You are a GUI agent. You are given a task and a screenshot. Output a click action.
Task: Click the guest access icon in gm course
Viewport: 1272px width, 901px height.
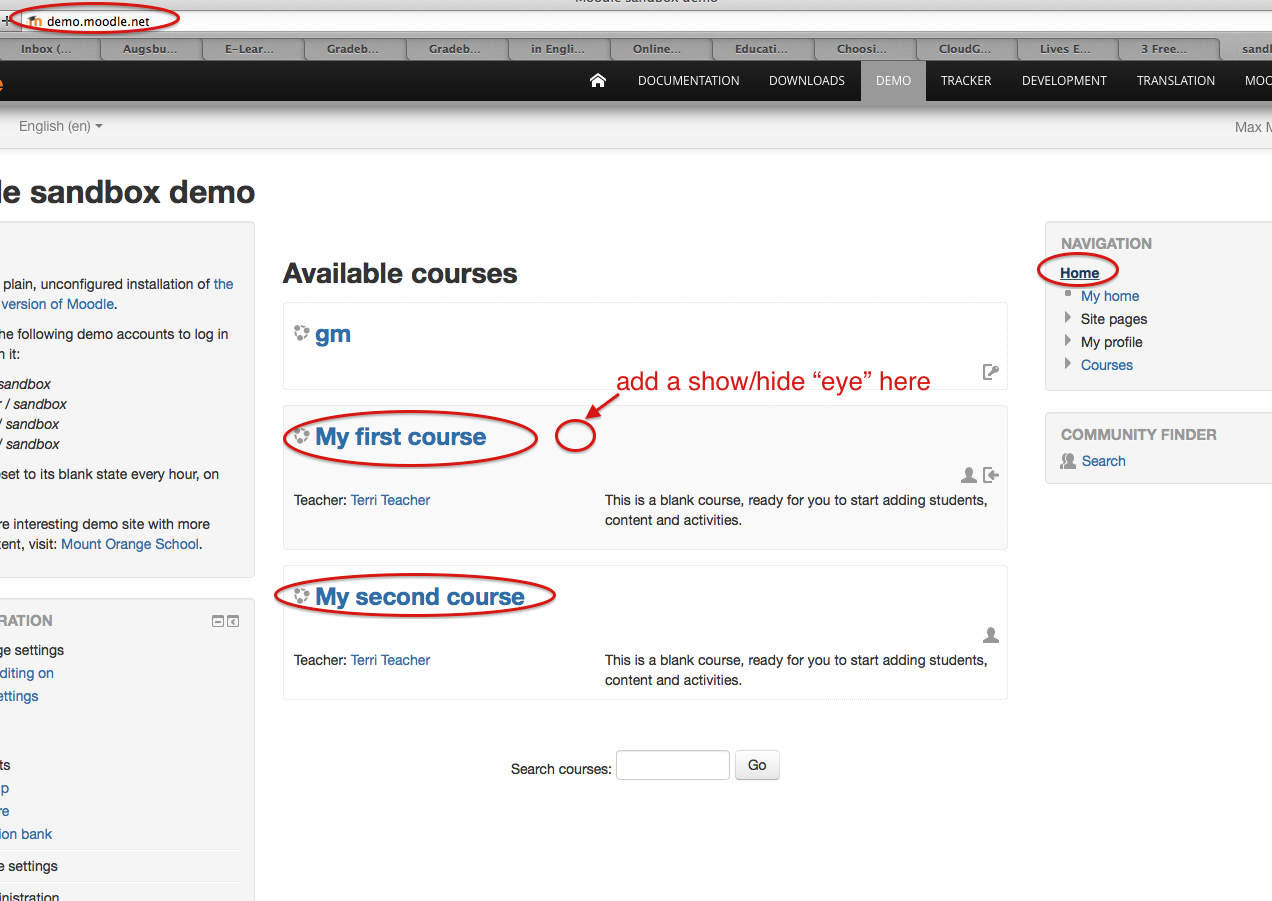point(990,372)
